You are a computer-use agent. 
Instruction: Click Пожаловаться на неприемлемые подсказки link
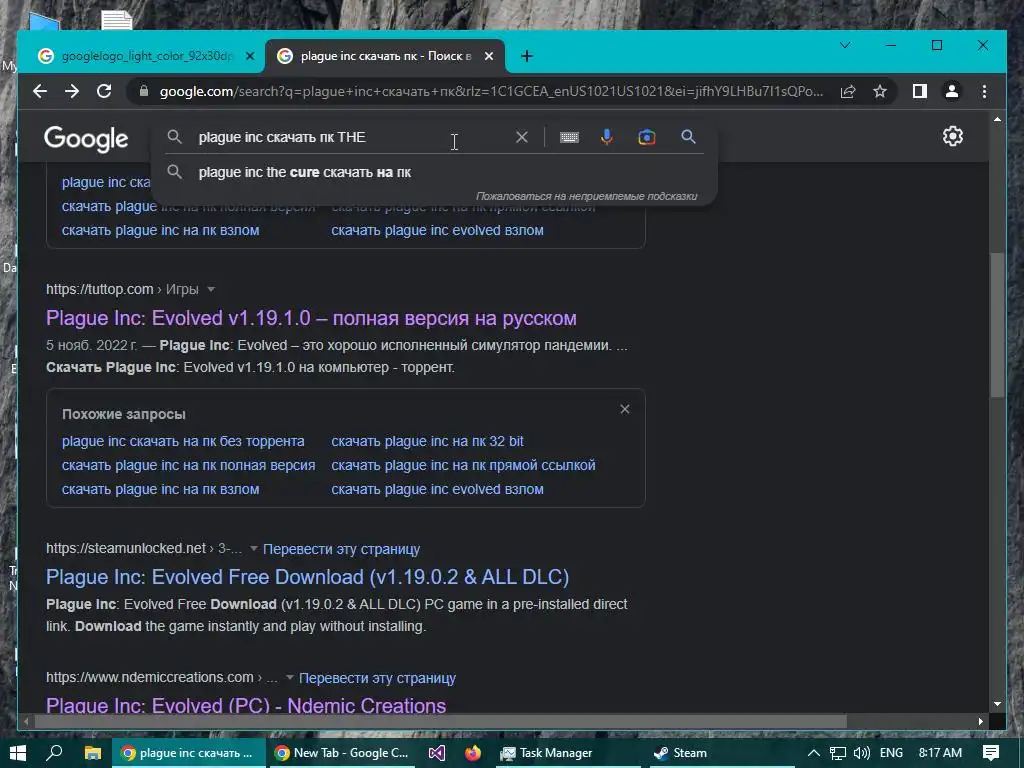coord(586,196)
